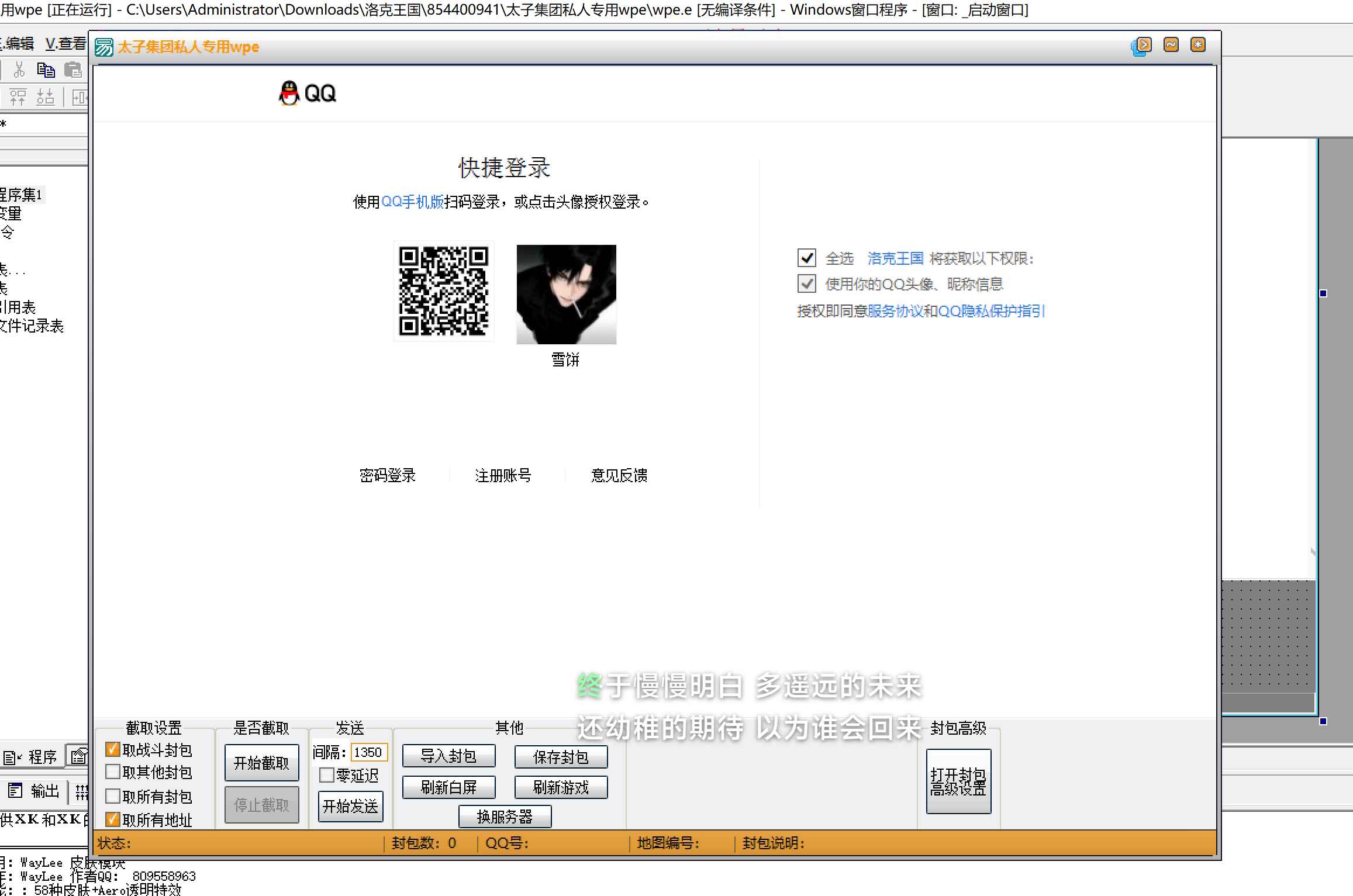Click the middle orange icon in WPE title bar
This screenshot has height=896, width=1353.
[x=1170, y=45]
